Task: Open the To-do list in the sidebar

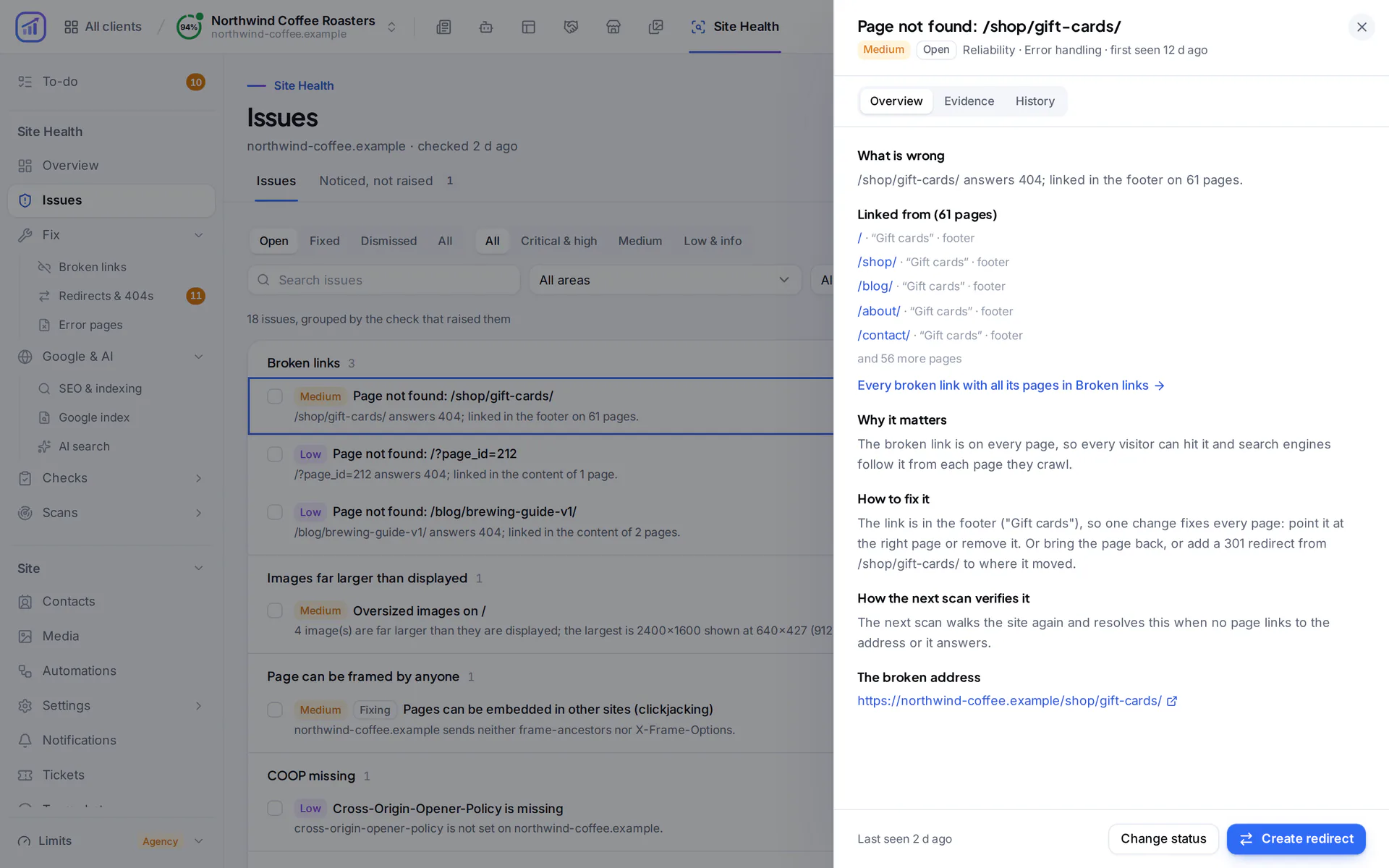Action: [111, 82]
